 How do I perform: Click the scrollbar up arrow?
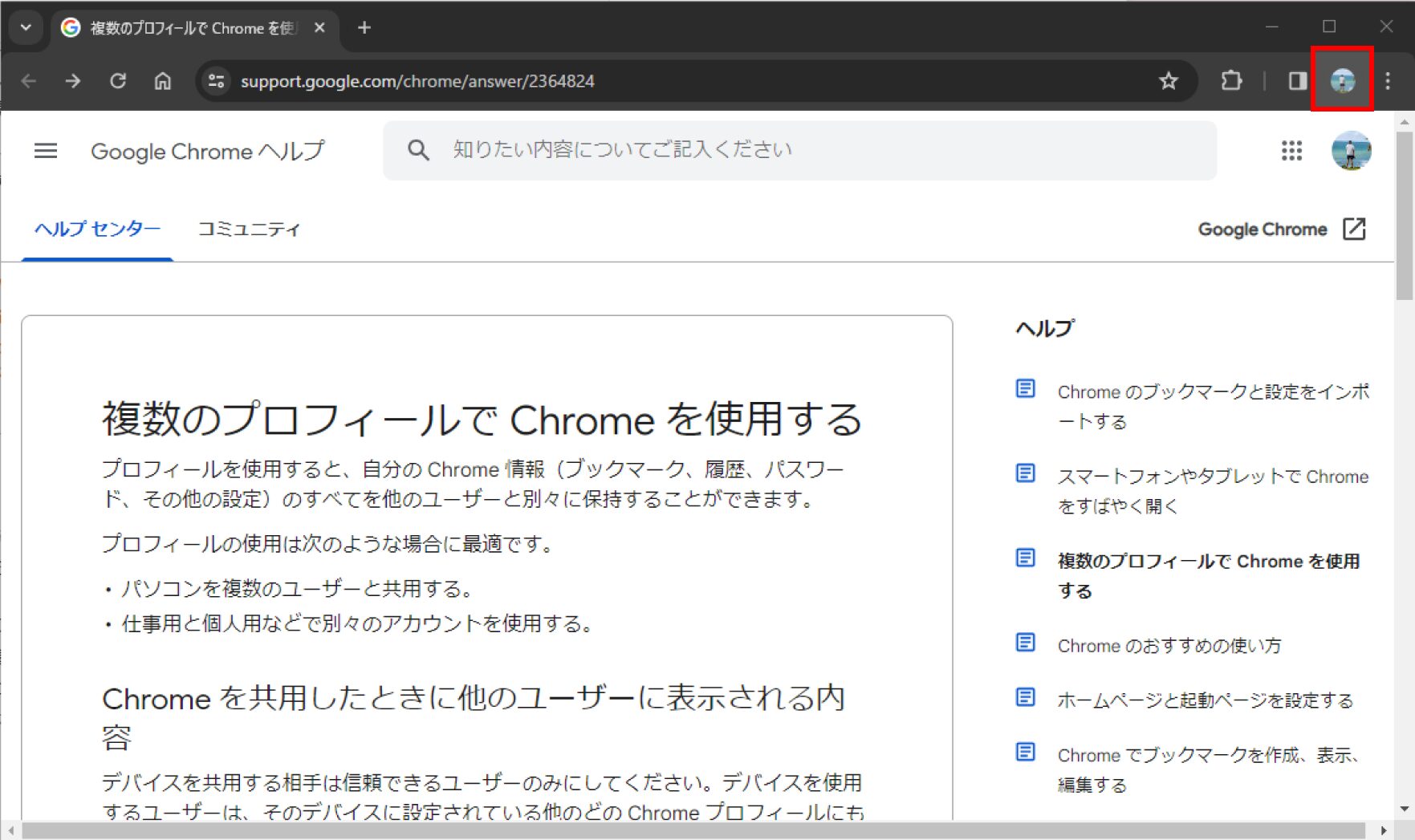tap(1405, 122)
